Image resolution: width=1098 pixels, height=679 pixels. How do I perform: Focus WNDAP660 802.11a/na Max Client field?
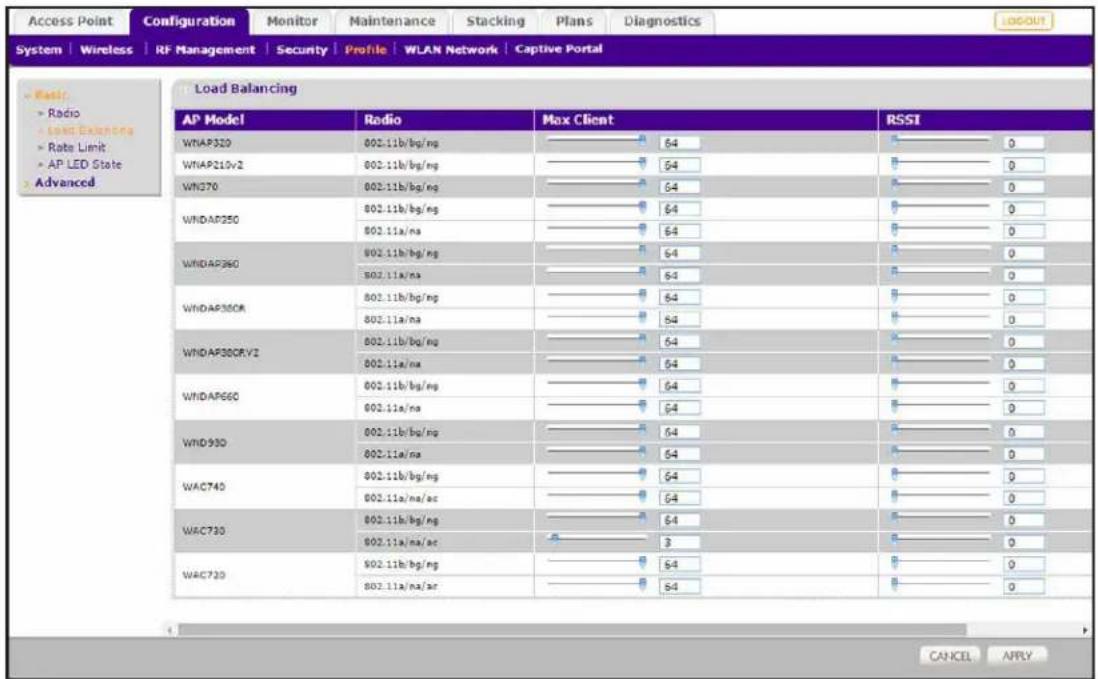tap(679, 408)
